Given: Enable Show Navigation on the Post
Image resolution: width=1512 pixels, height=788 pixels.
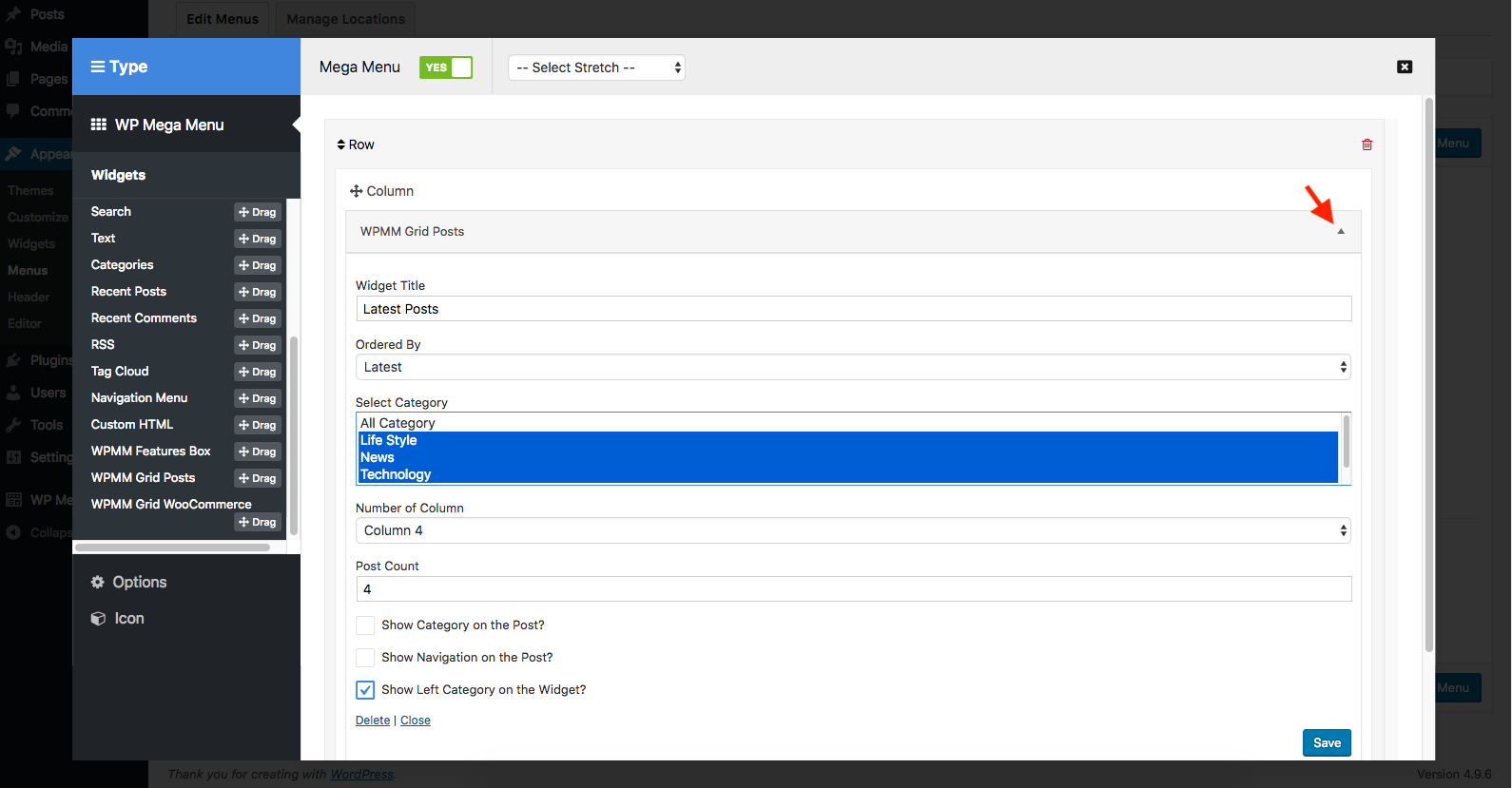Looking at the screenshot, I should point(365,658).
